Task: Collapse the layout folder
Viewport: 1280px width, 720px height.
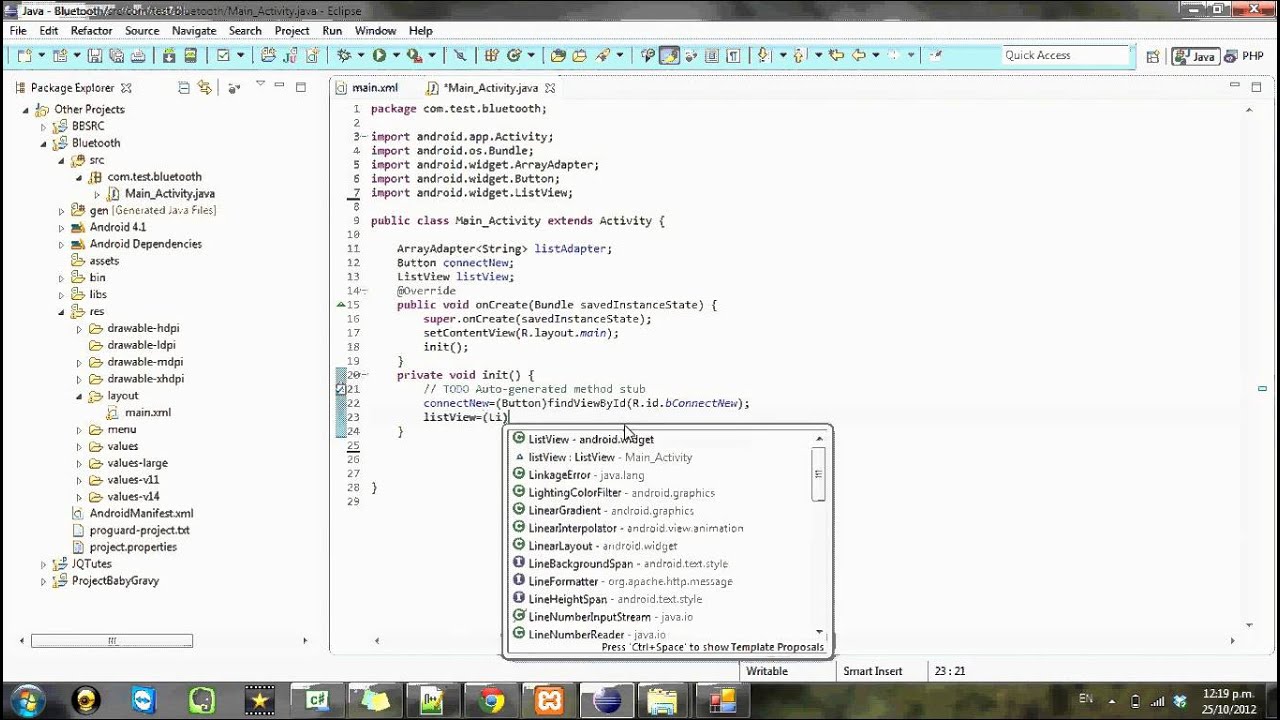Action: click(80, 396)
